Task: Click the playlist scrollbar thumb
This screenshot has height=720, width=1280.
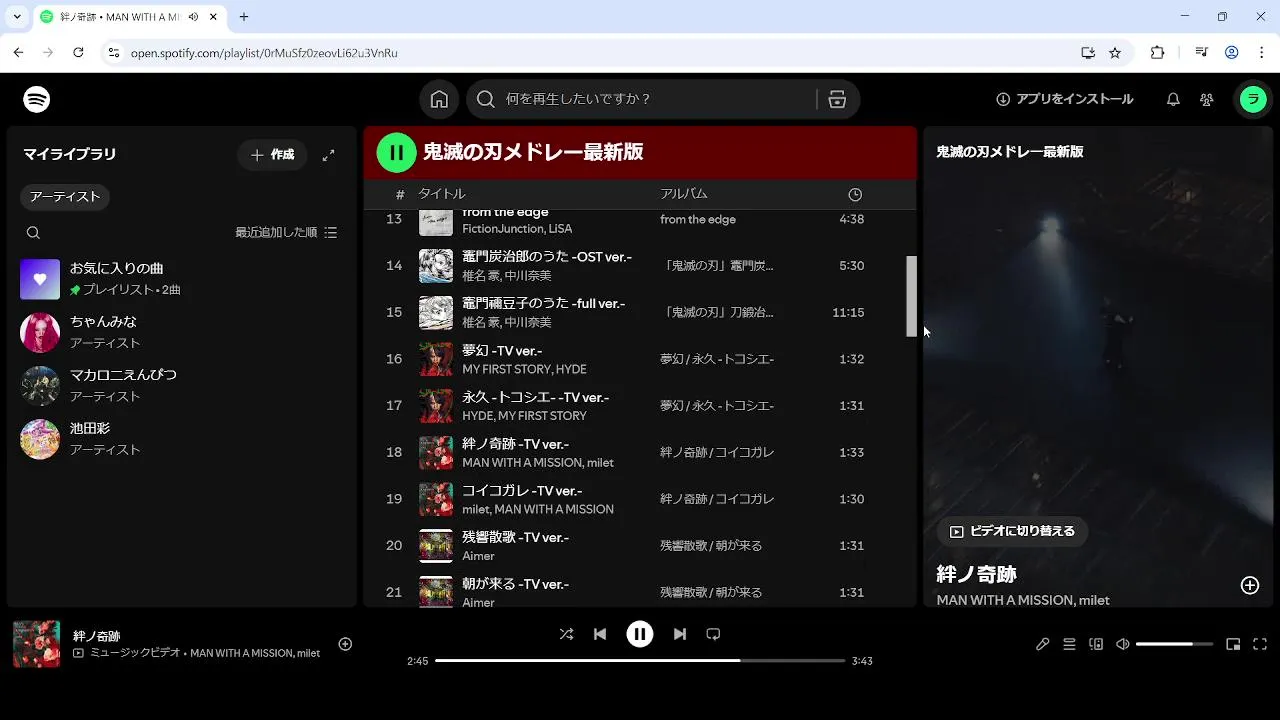Action: pos(911,296)
